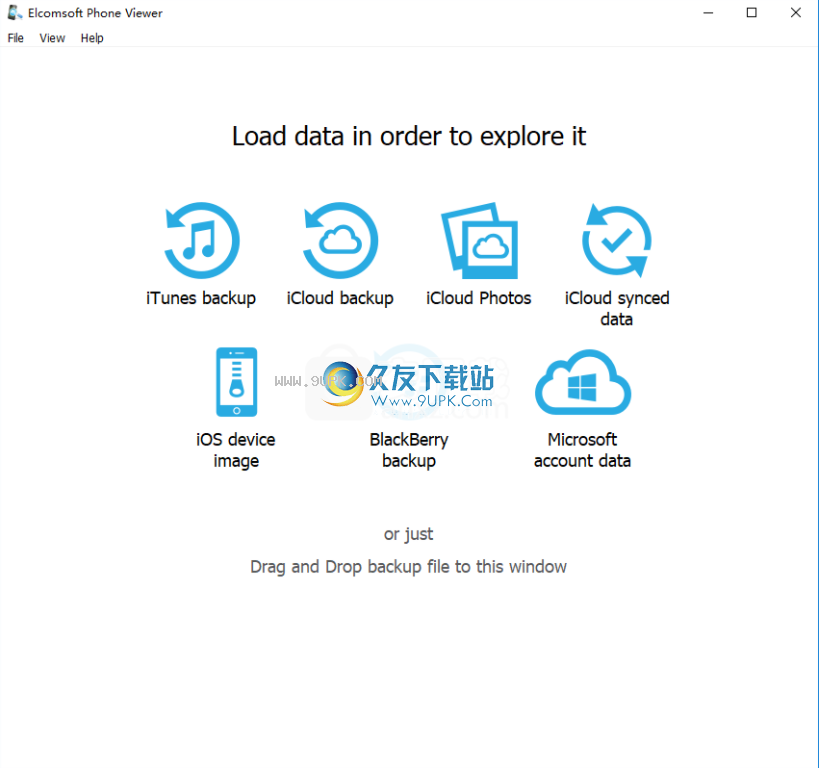Minimize the Elcomsoft Phone Viewer window
Screen dimensions: 822x768
tap(708, 13)
